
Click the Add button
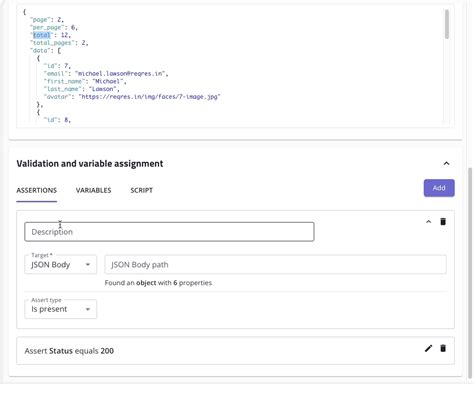pyautogui.click(x=439, y=188)
